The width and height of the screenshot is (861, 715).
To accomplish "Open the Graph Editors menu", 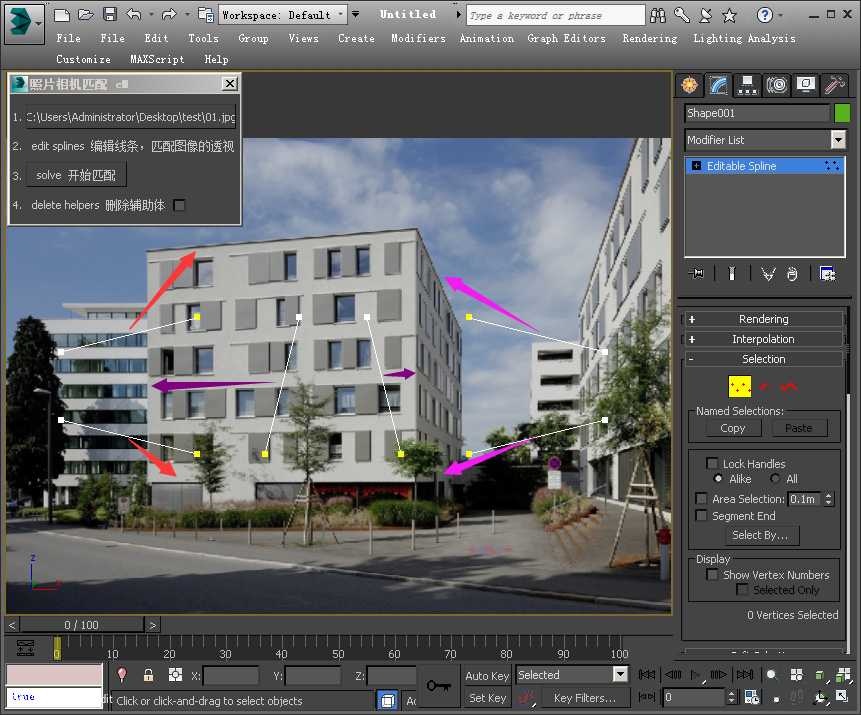I will (x=566, y=38).
